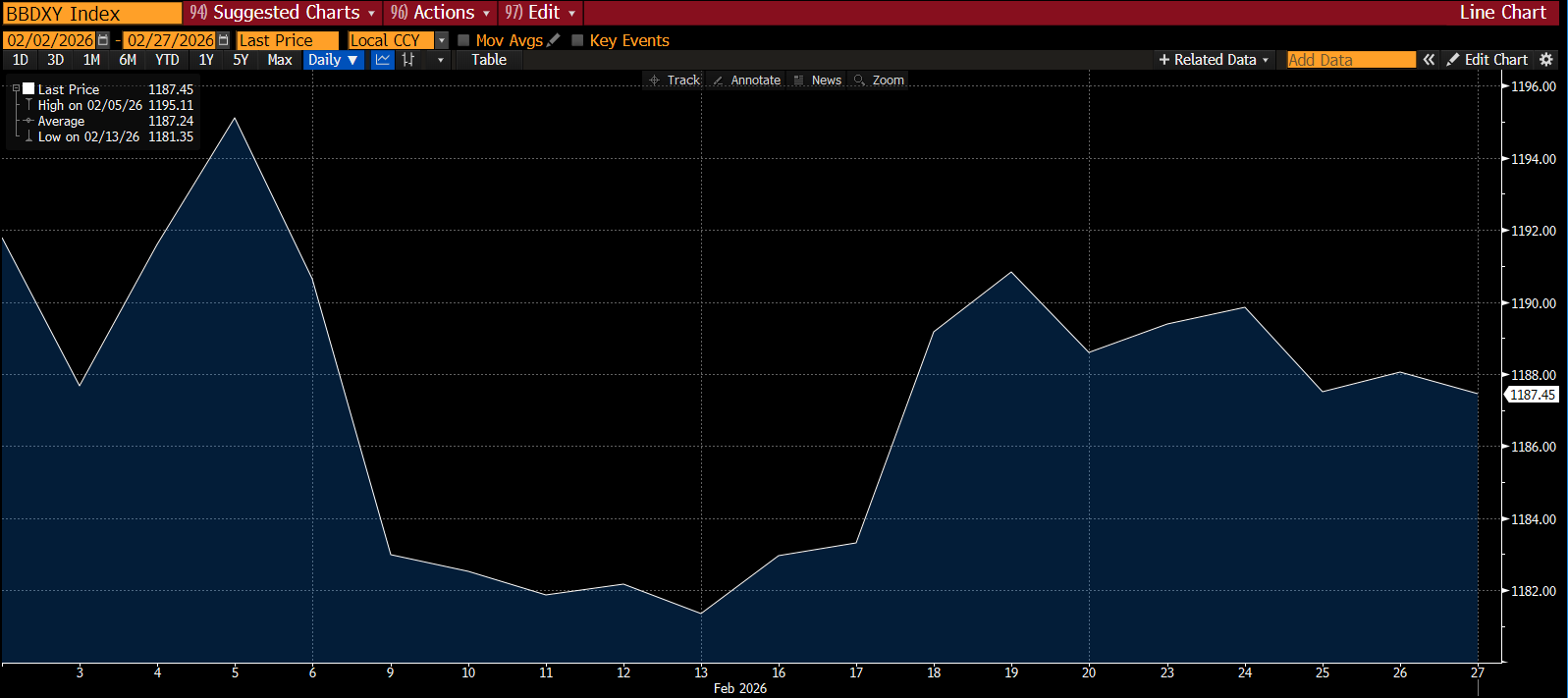
Task: Click the Add Data input field
Action: [x=1350, y=60]
